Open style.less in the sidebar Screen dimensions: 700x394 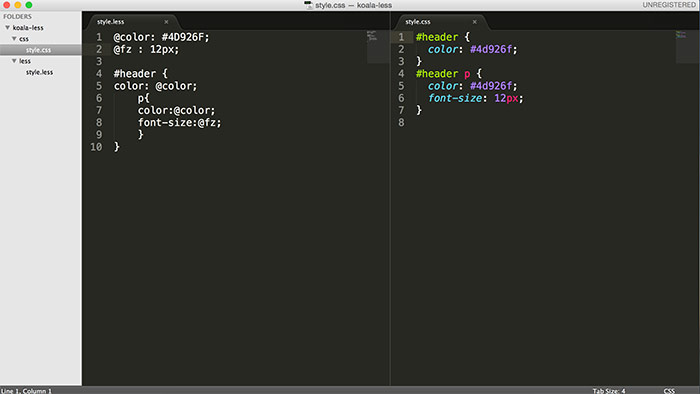click(39, 72)
